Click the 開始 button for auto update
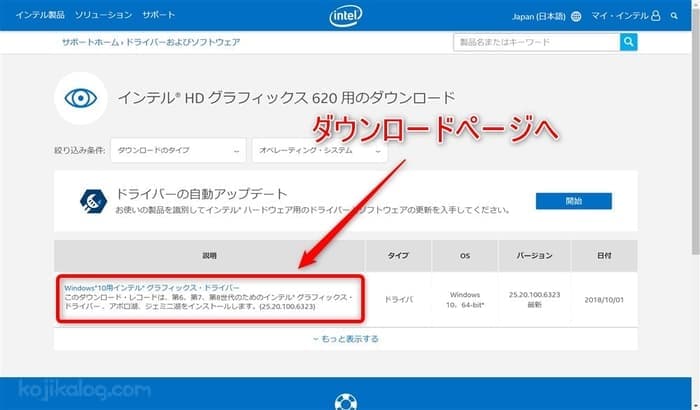700x410 pixels. 574,201
